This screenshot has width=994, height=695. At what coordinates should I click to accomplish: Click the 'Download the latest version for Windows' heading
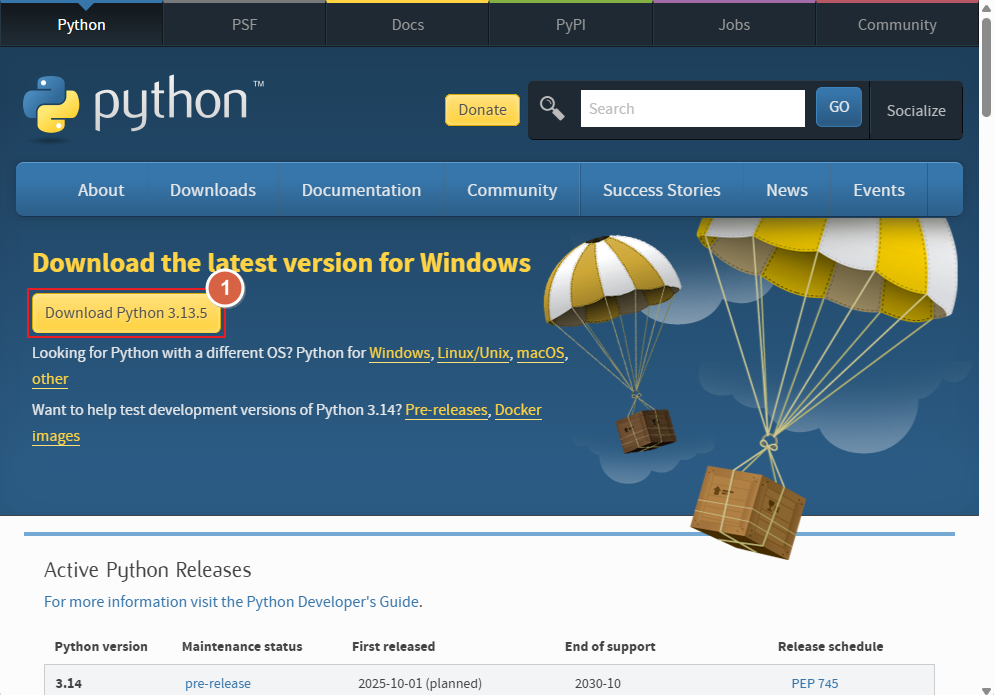point(281,263)
